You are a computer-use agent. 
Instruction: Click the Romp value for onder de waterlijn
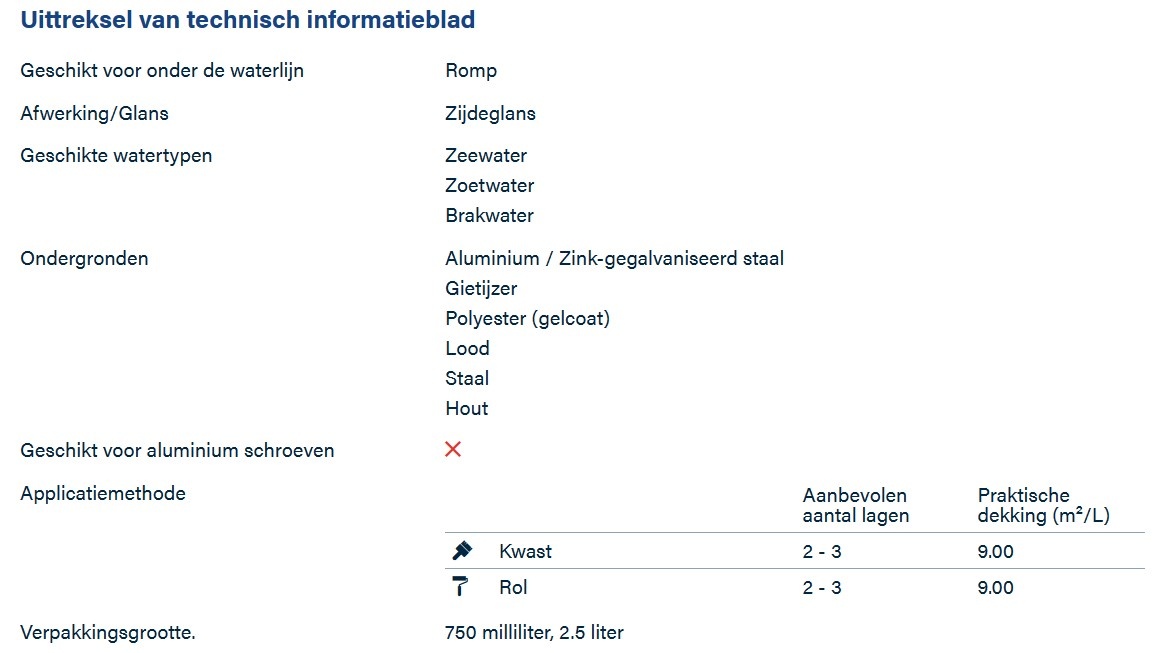pyautogui.click(x=471, y=71)
